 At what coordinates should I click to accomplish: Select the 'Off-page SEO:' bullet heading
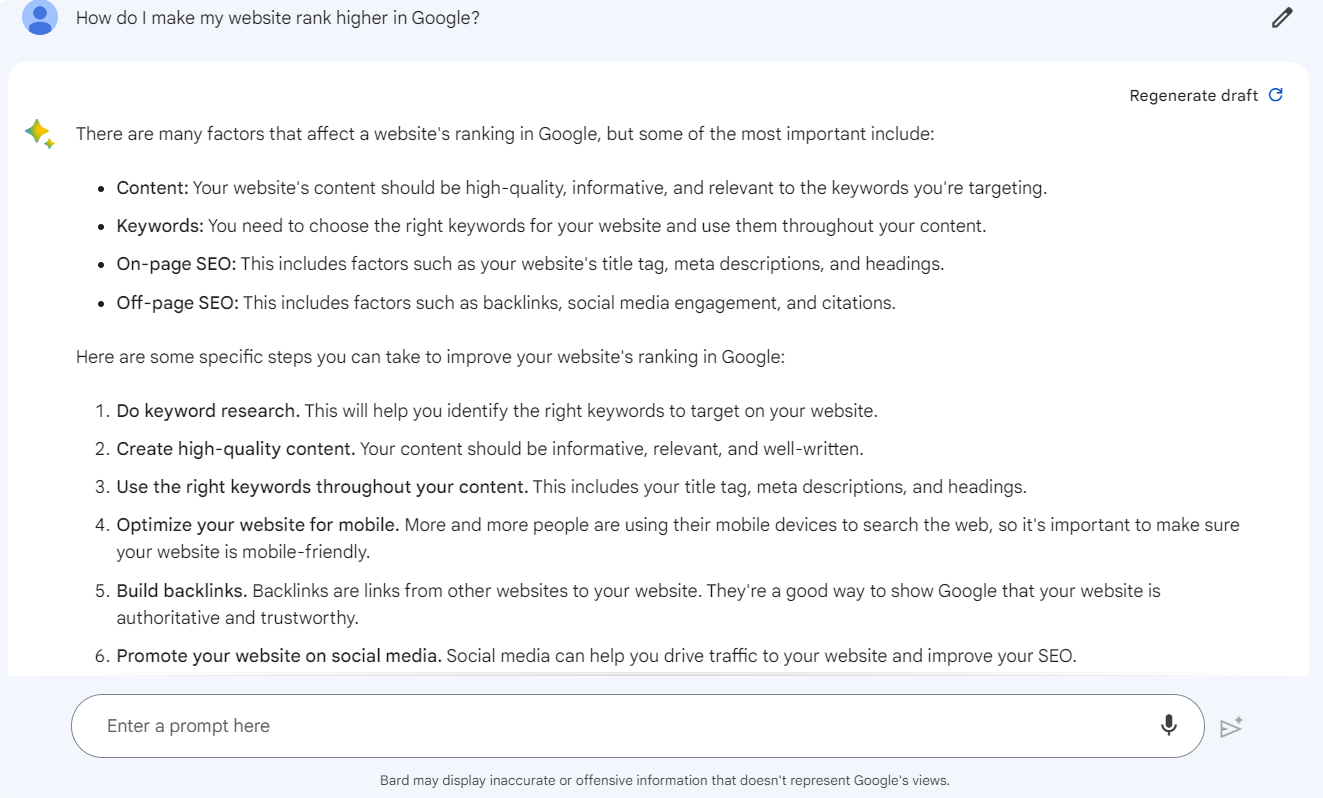click(177, 302)
